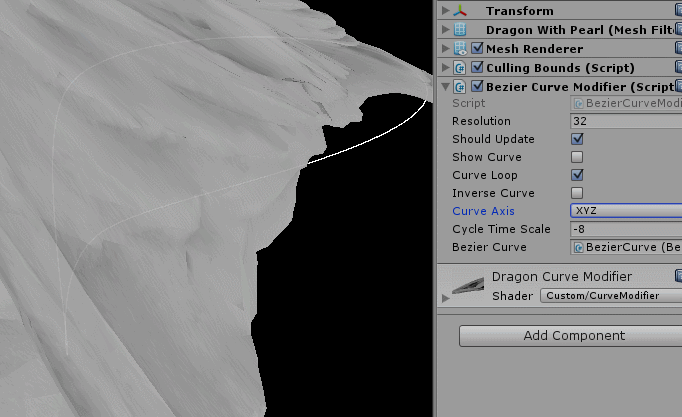Enable the Inverse Curve checkbox

pyautogui.click(x=577, y=193)
